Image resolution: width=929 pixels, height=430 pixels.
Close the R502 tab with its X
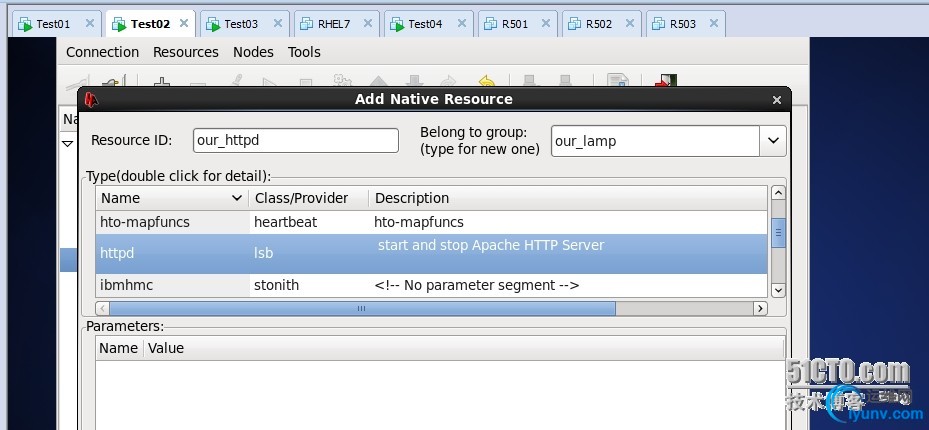pos(630,23)
